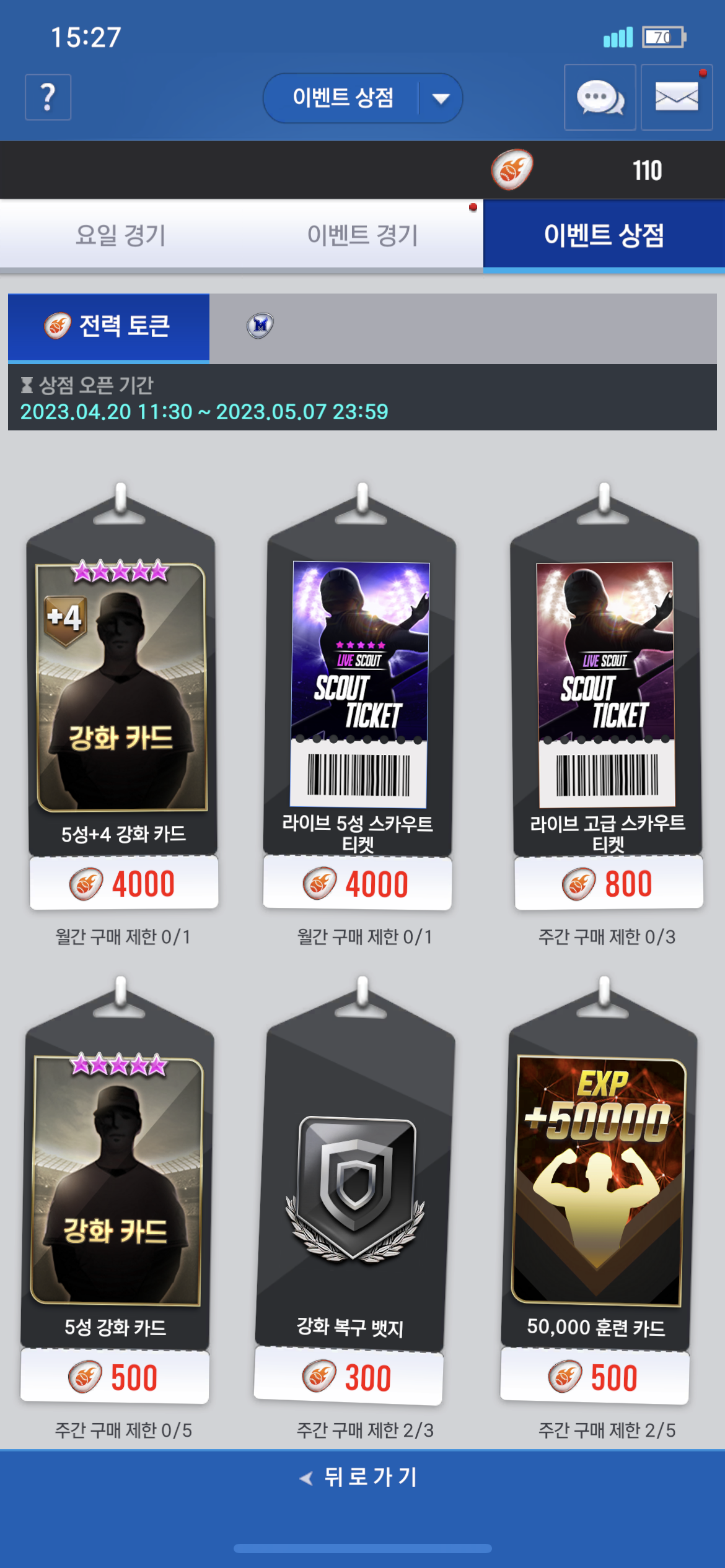725x1568 pixels.
Task: Open the help question mark icon
Action: coord(48,97)
